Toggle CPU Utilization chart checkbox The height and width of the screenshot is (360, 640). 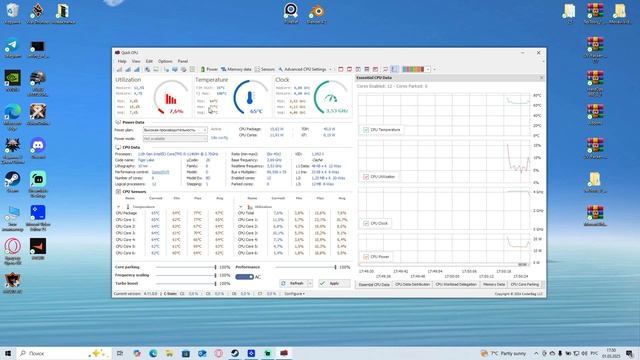[366, 177]
